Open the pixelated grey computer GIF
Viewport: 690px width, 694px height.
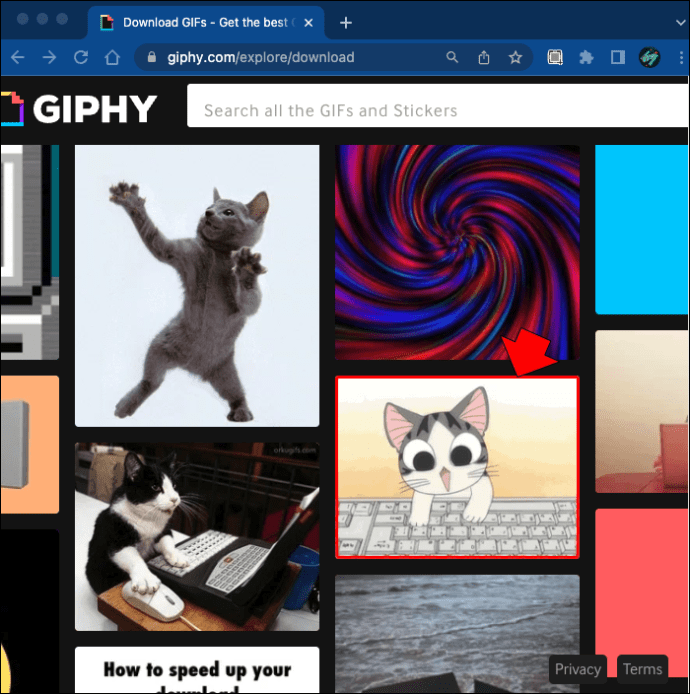click(x=30, y=252)
